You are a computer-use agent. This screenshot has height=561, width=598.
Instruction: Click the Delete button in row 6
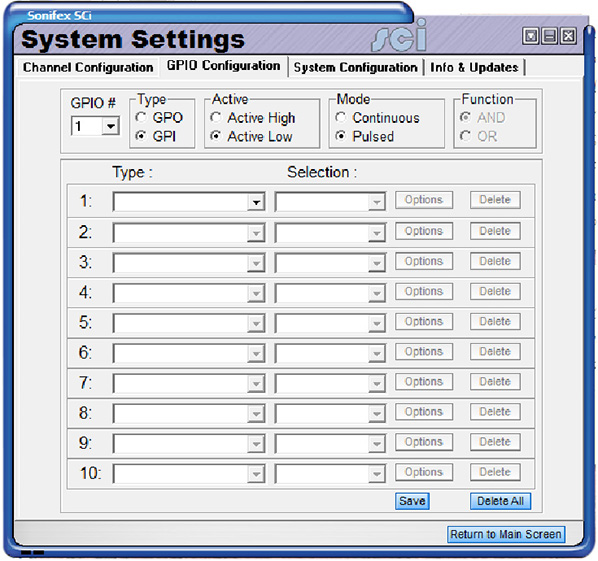click(x=495, y=352)
